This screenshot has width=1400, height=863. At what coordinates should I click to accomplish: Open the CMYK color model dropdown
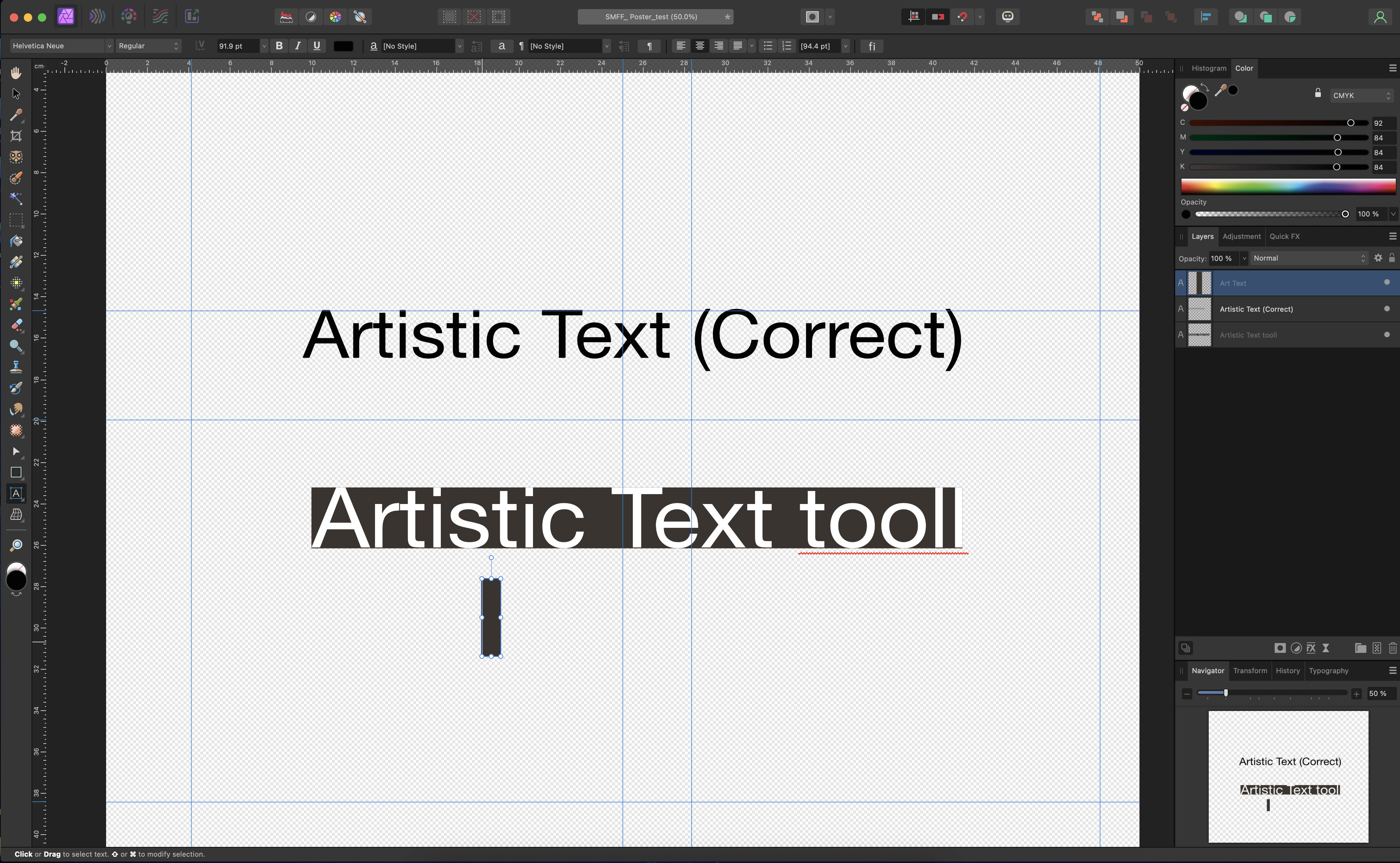pos(1361,95)
